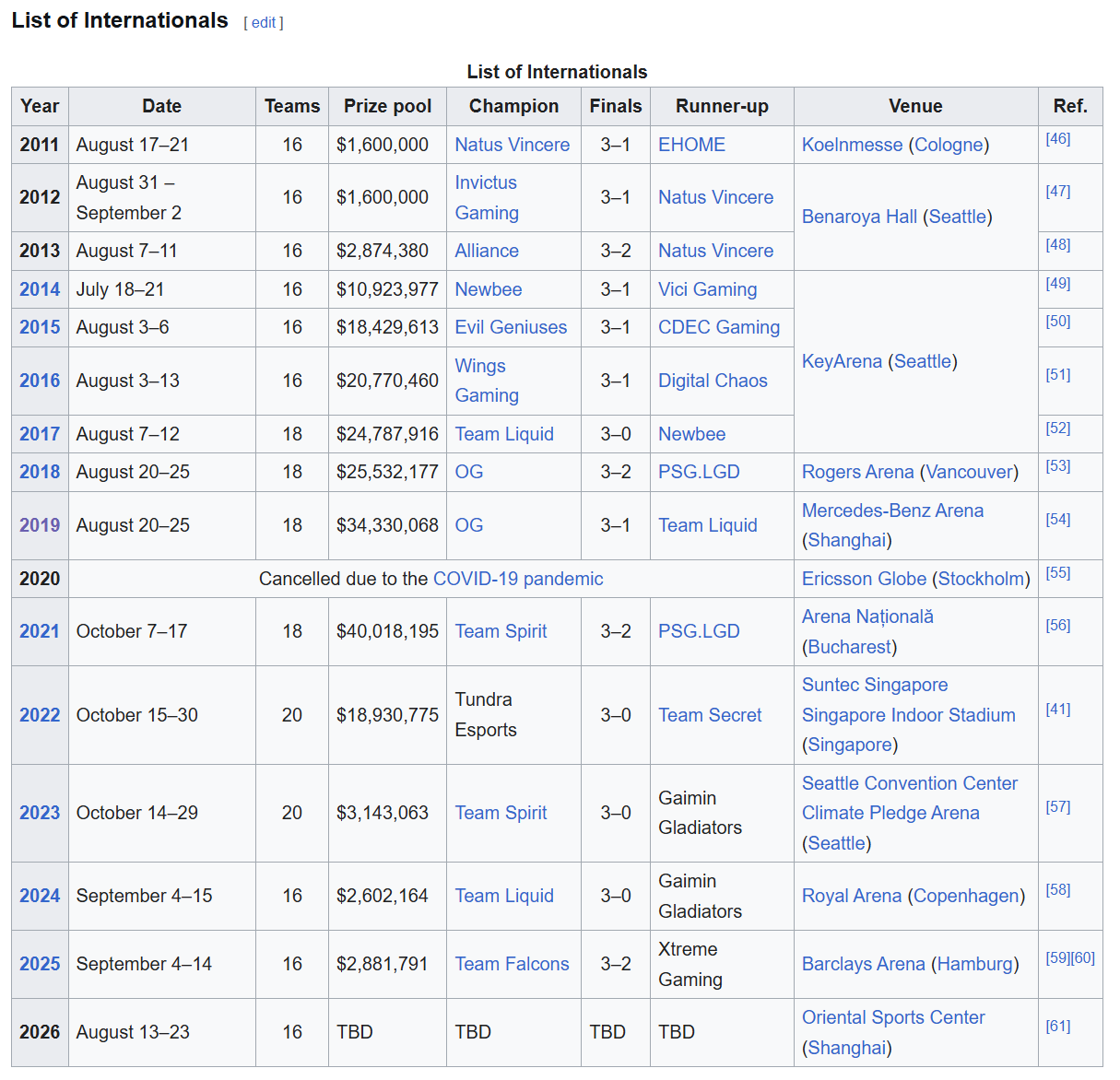
Task: Open the Climate Pledge Arena link
Action: click(x=890, y=813)
